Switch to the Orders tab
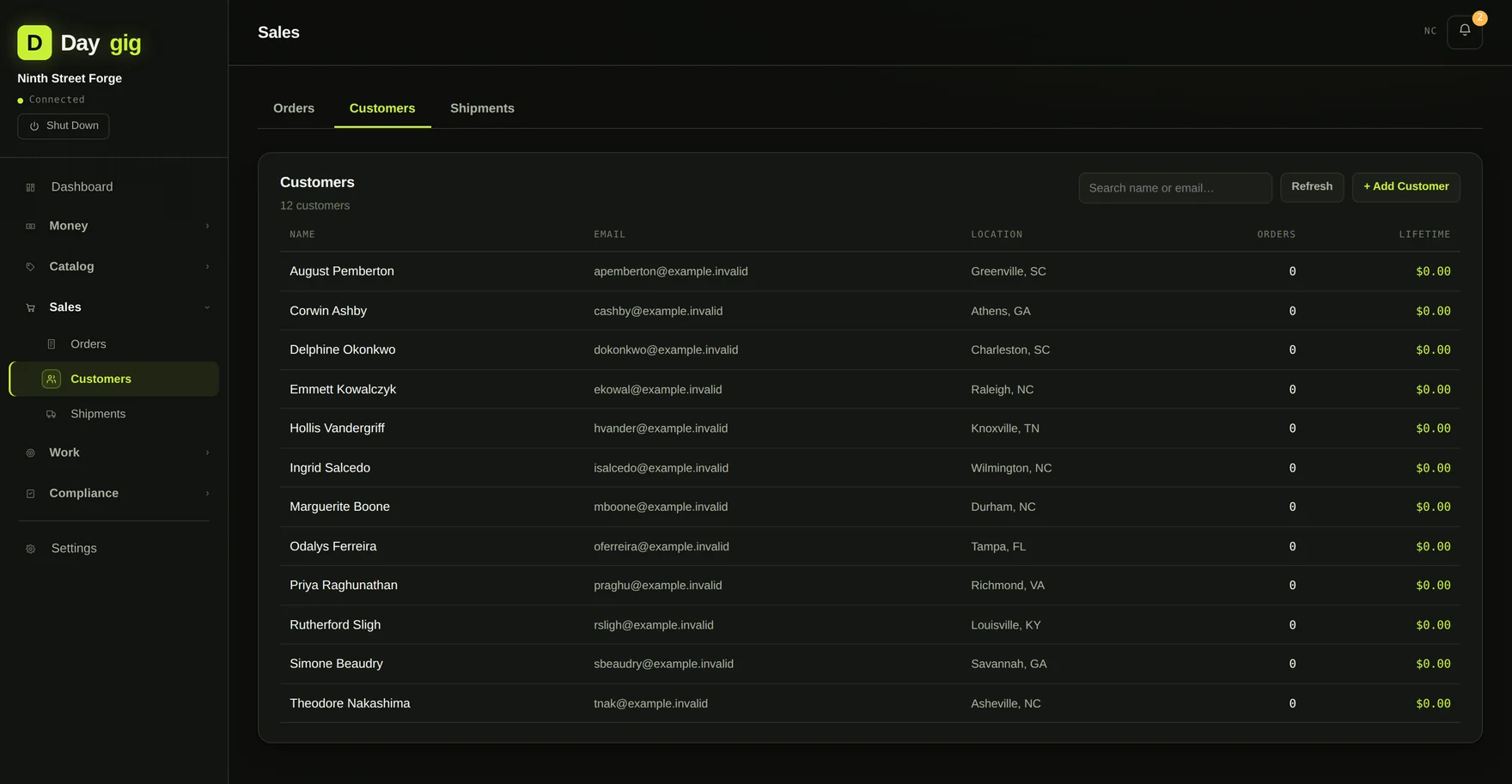 pos(294,108)
